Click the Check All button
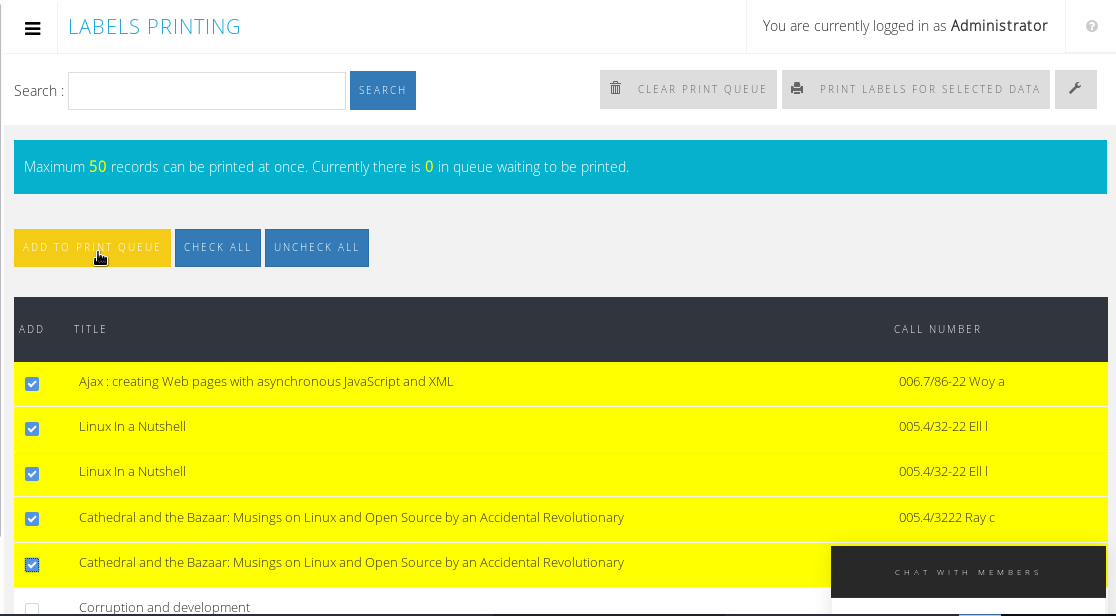Viewport: 1116px width, 616px height. [x=217, y=248]
